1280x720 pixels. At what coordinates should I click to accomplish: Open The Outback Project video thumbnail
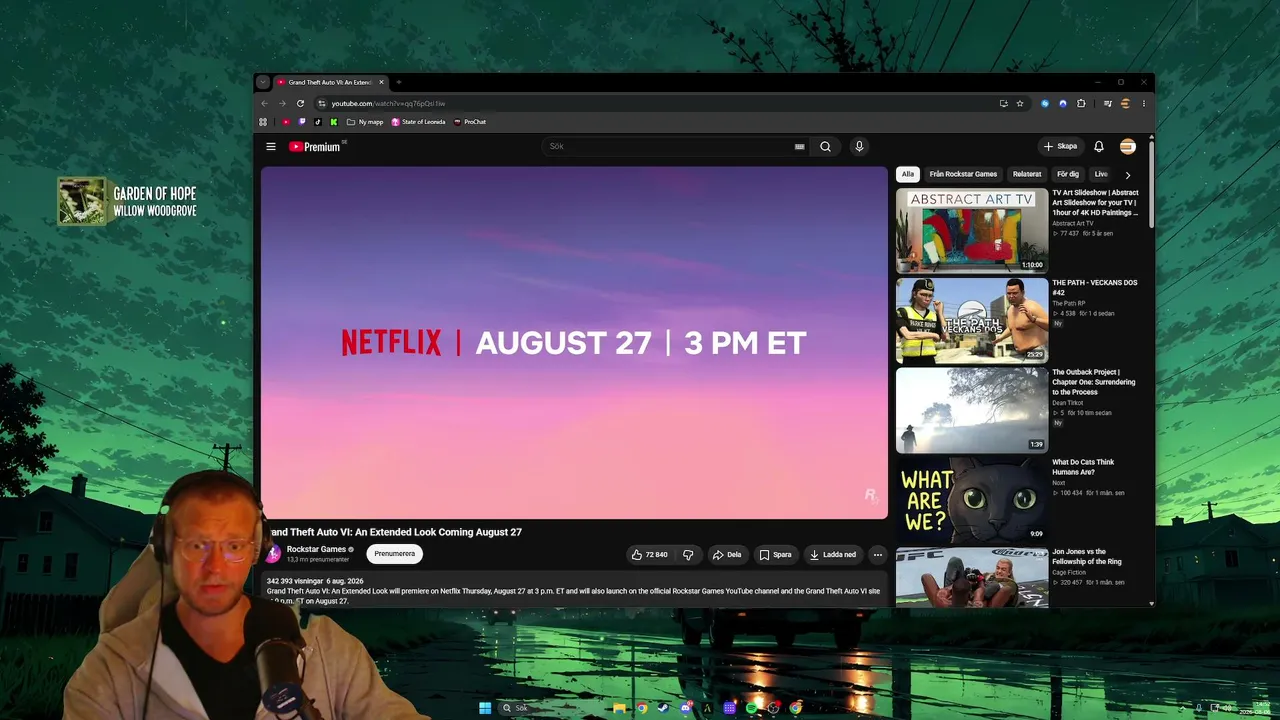click(972, 411)
